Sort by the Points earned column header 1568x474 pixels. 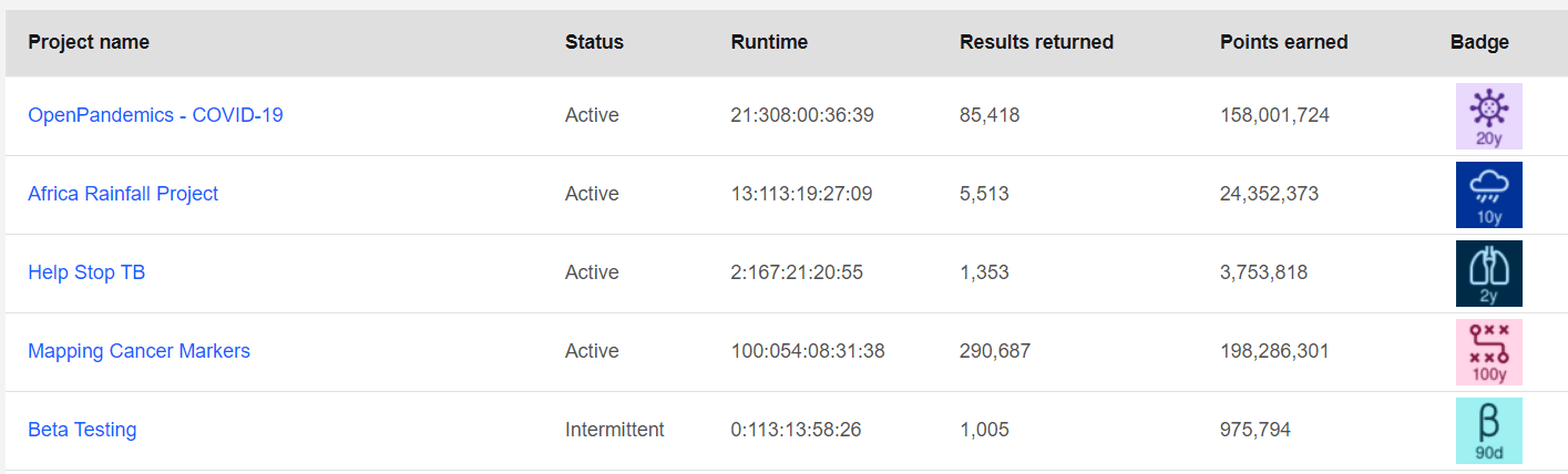(1284, 42)
